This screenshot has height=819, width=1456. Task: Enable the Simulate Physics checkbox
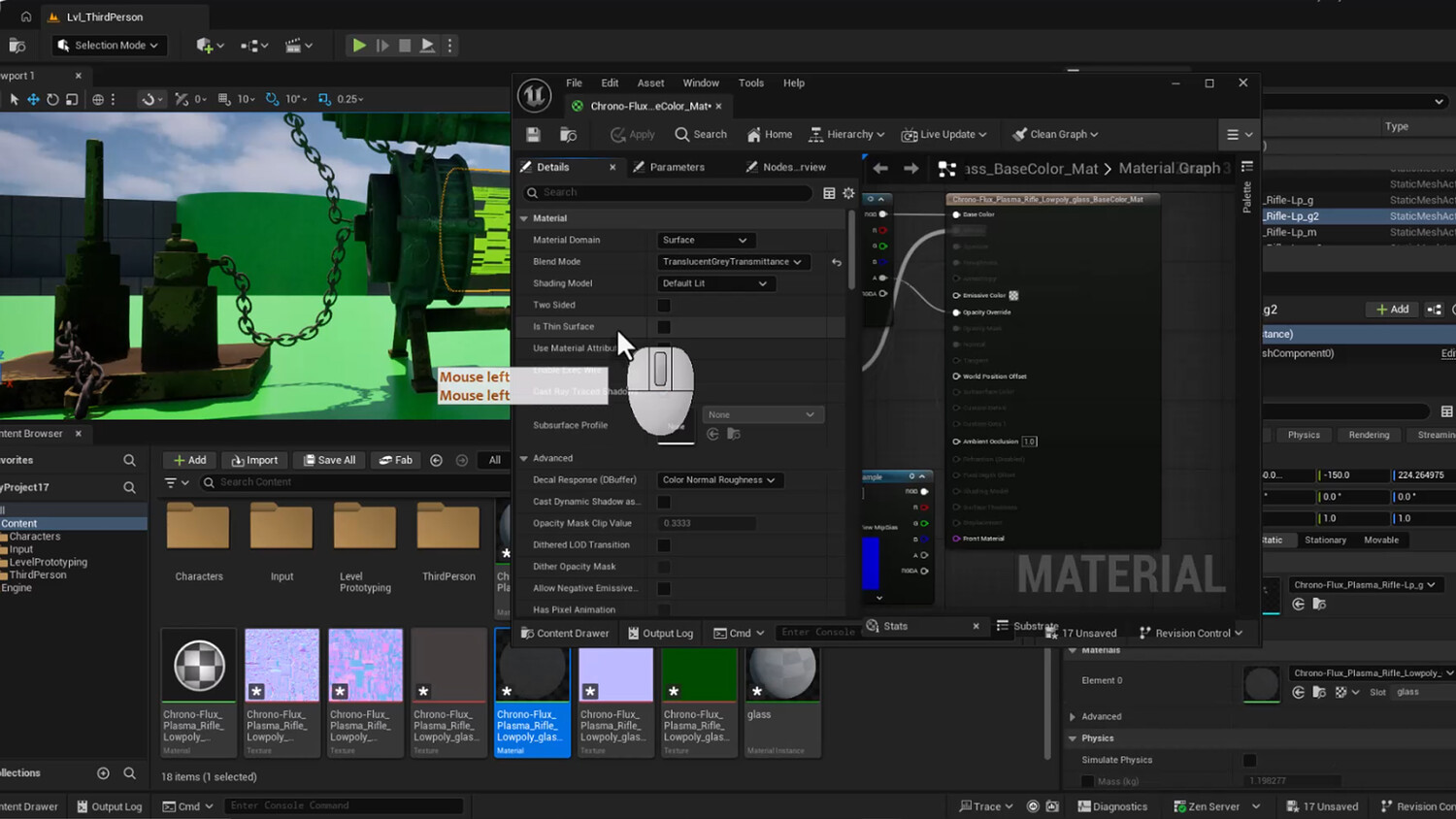pos(1249,760)
